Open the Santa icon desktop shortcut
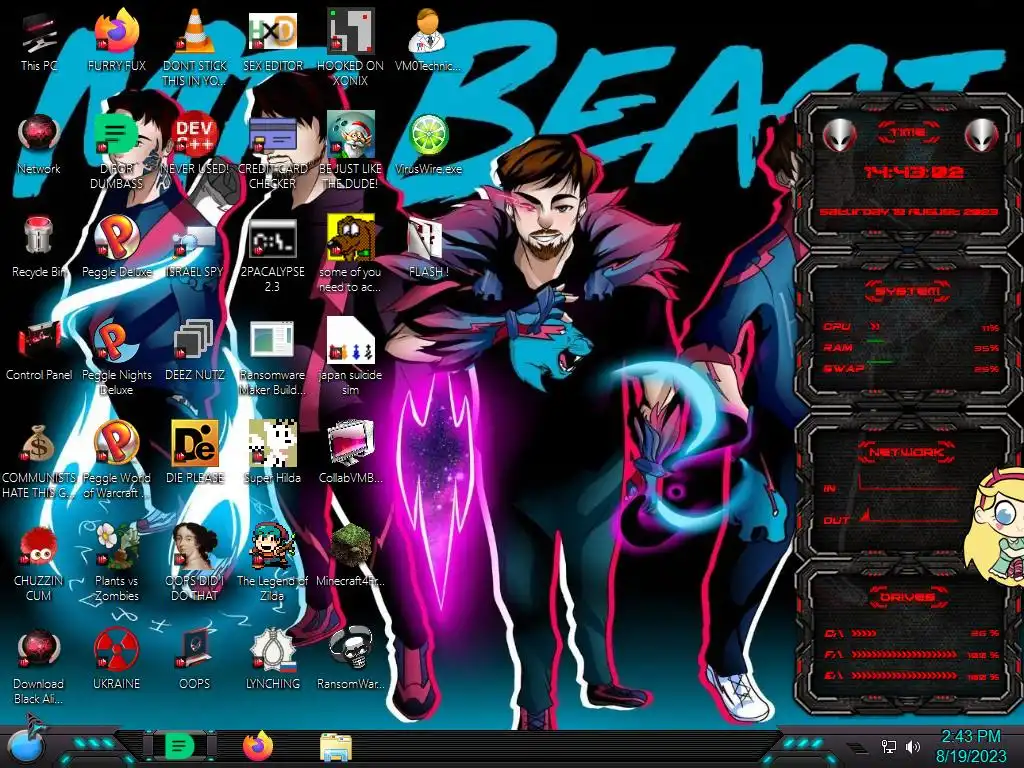The width and height of the screenshot is (1024, 768). [x=350, y=150]
